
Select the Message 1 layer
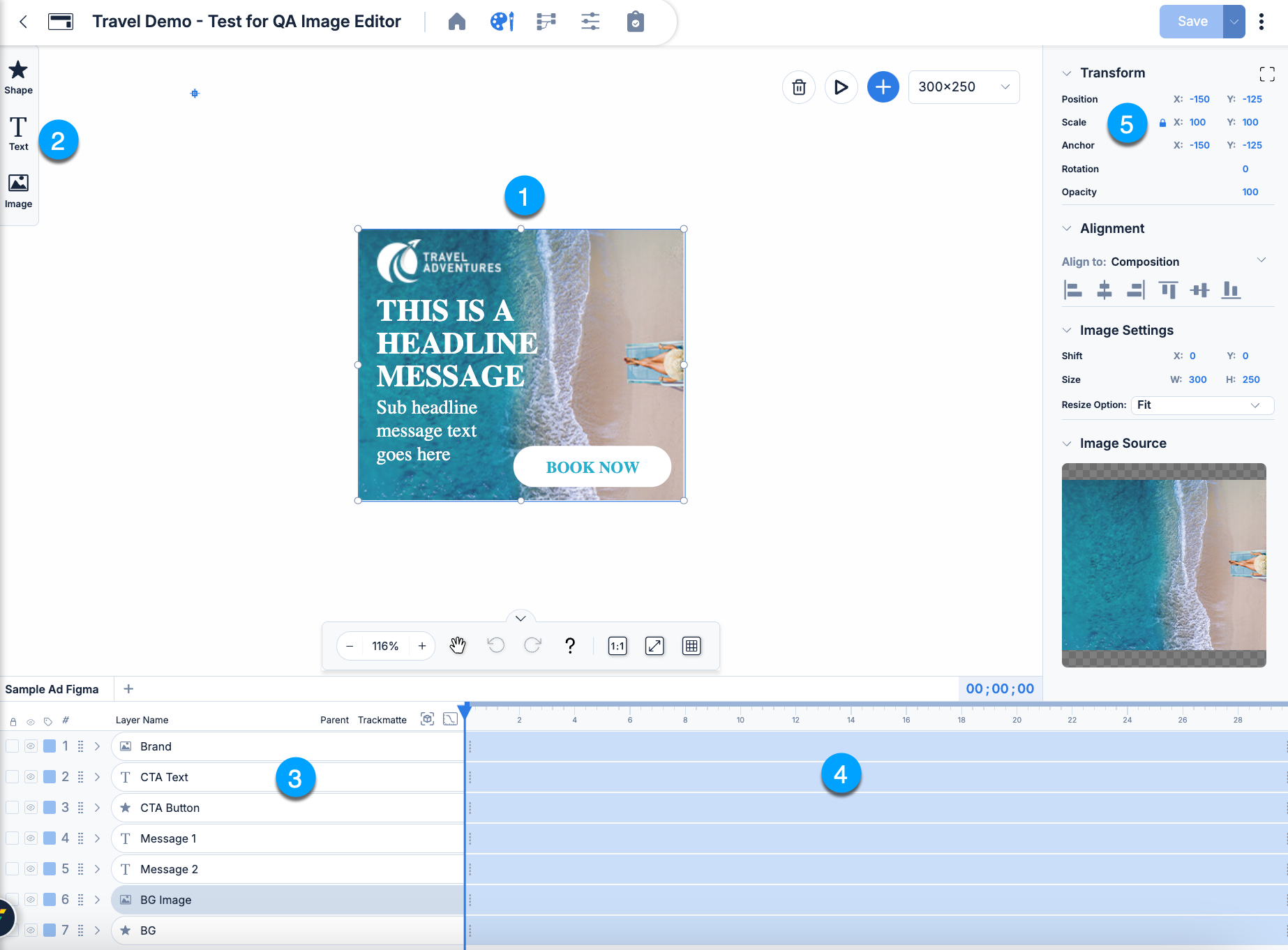[287, 838]
